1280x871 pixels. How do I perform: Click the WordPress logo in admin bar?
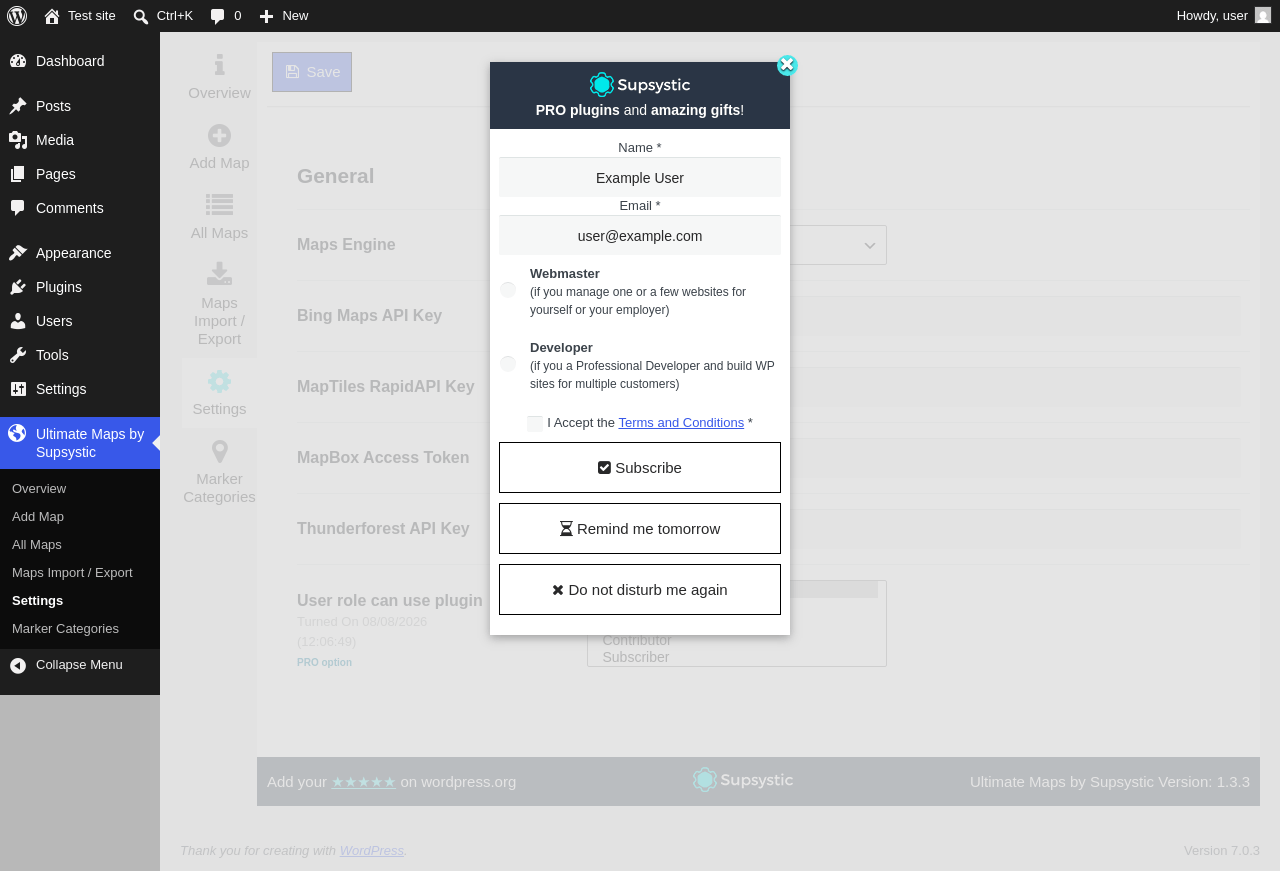[17, 16]
